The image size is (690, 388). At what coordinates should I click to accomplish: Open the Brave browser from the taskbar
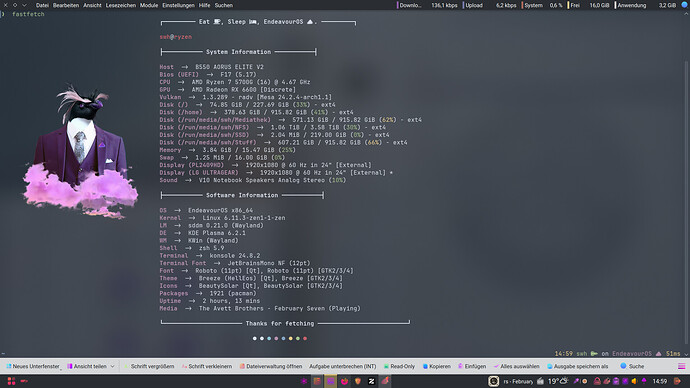(x=358, y=381)
